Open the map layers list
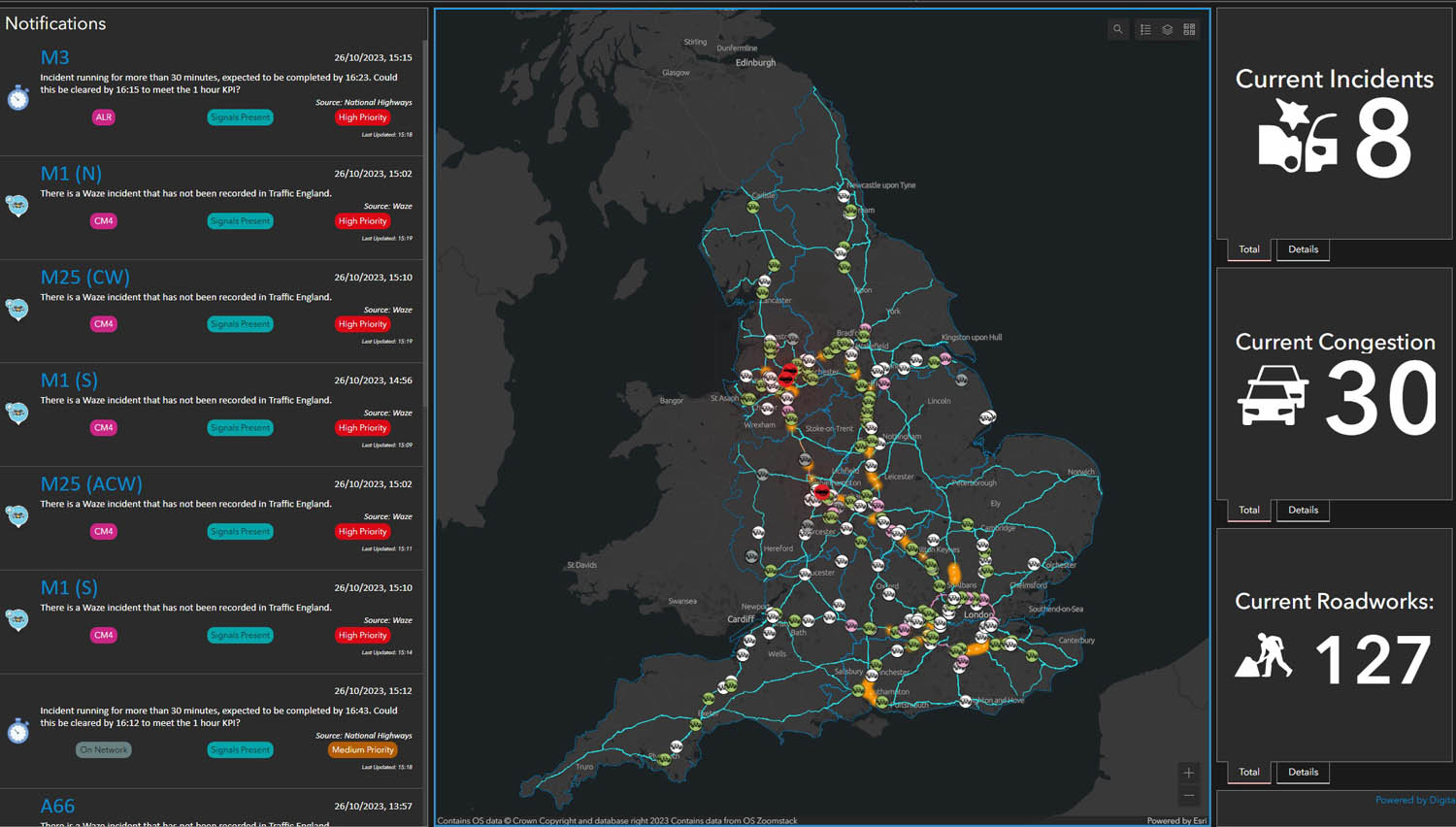This screenshot has width=1456, height=827. pos(1167,29)
